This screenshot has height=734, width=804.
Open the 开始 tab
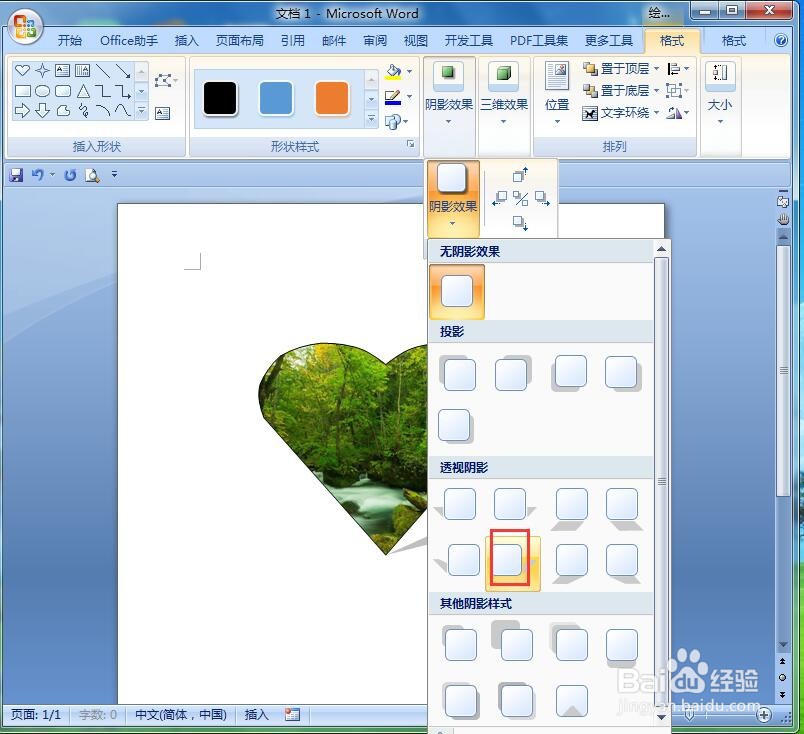69,41
